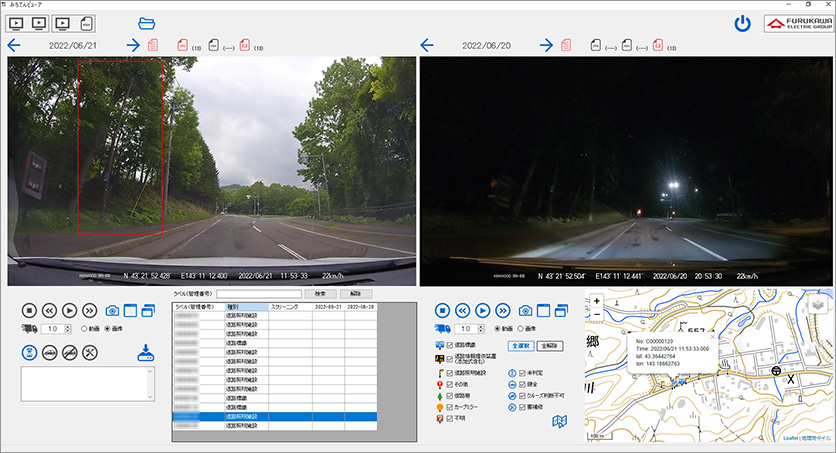
Task: Increase left playback speed with spinner arrow
Action: [68, 325]
